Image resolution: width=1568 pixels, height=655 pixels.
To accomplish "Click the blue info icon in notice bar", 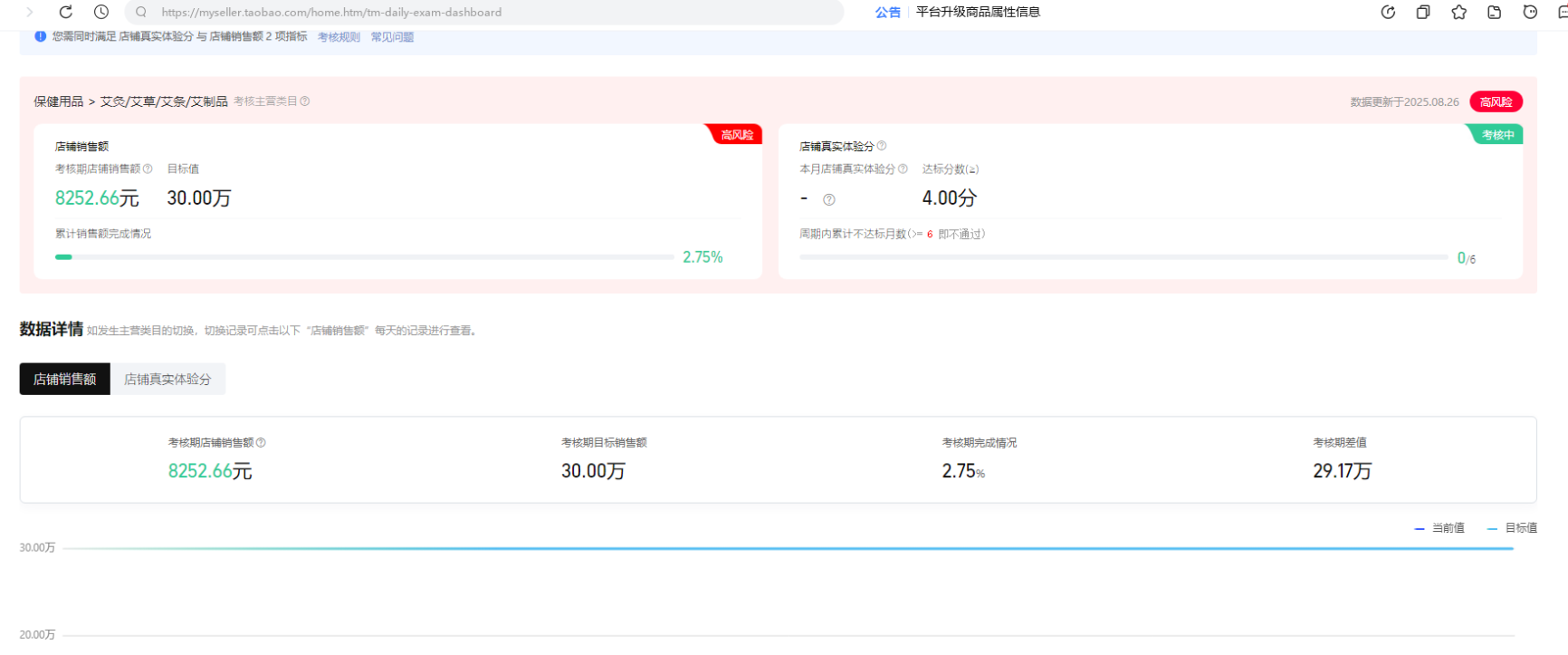I will click(40, 36).
